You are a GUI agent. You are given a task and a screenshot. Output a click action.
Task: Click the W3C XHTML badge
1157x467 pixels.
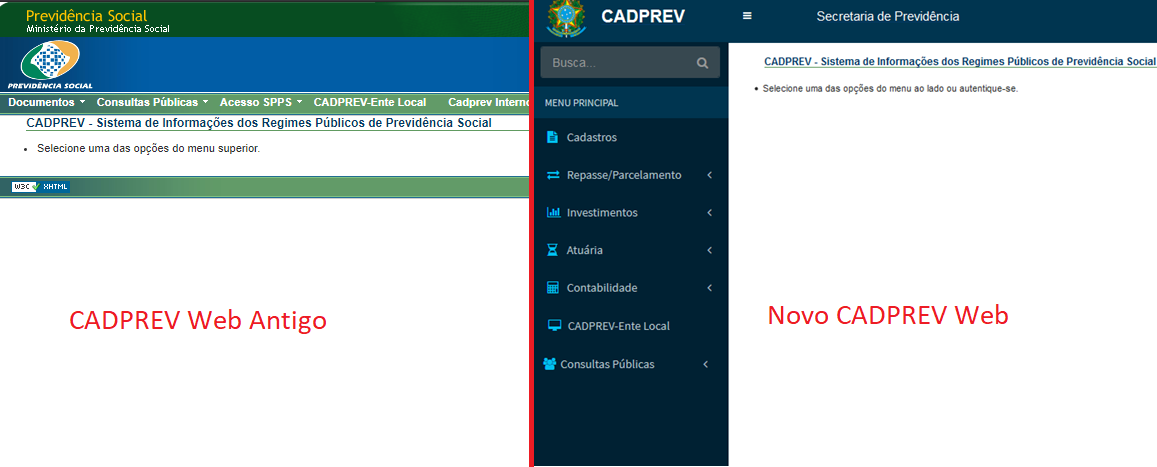pos(41,187)
